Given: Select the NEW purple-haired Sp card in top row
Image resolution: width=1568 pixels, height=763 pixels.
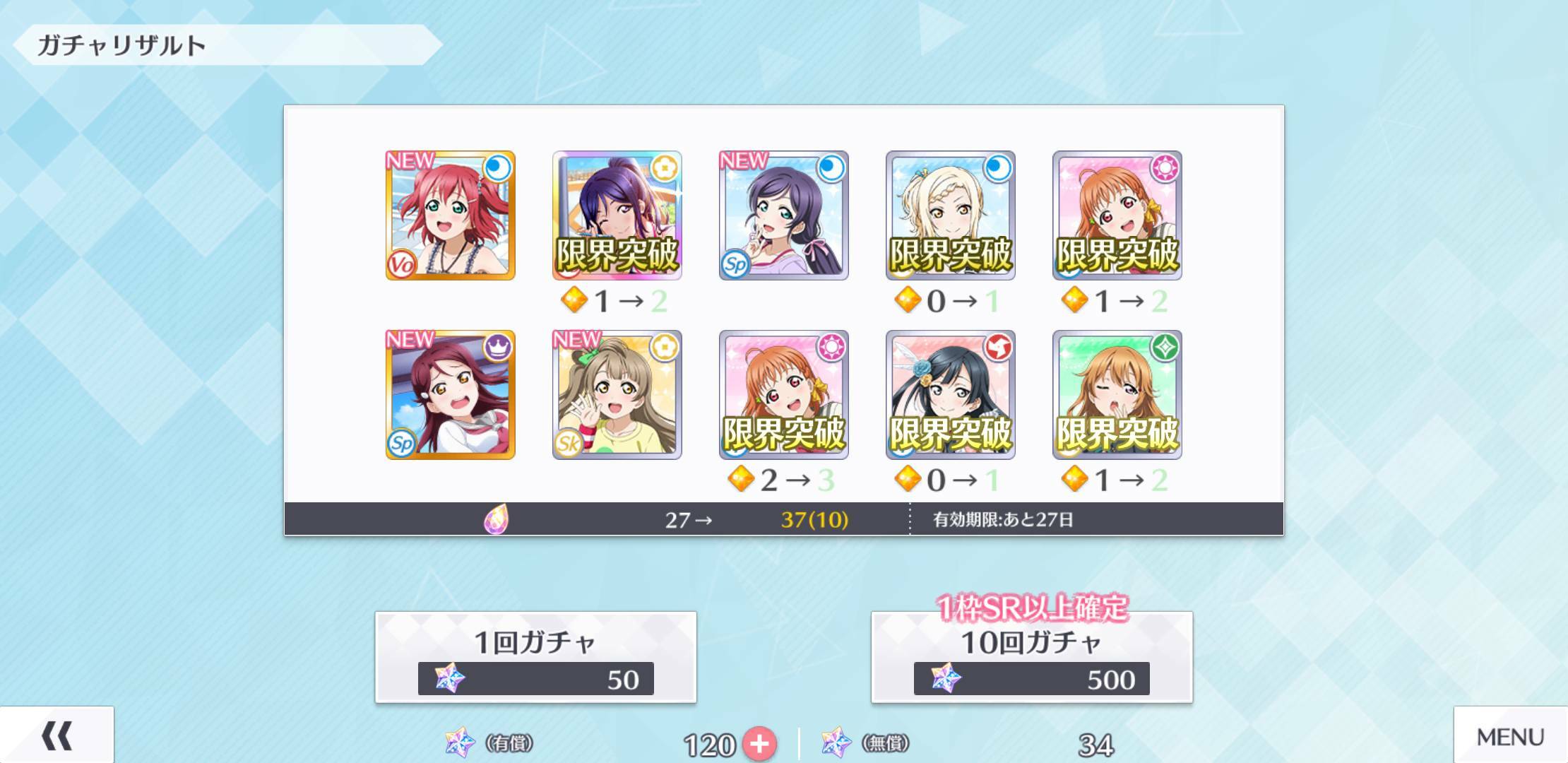Looking at the screenshot, I should point(783,215).
